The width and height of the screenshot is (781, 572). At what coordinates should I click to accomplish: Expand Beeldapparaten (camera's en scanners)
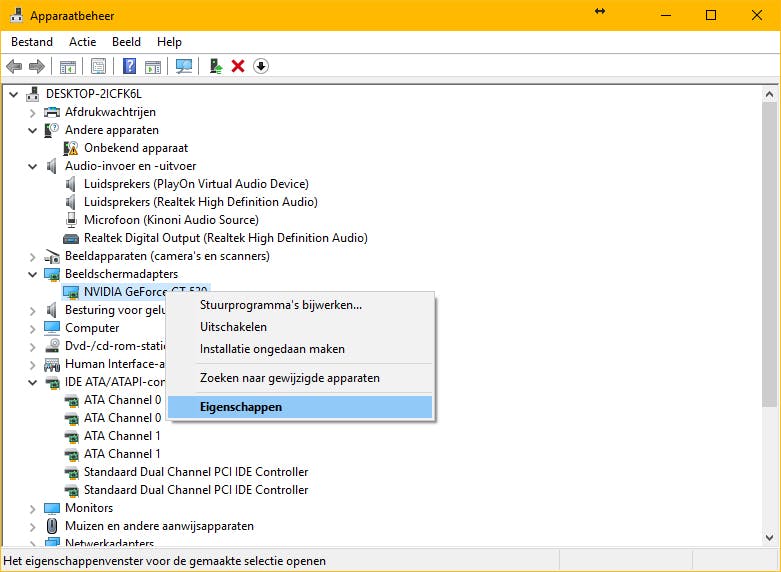[32, 257]
